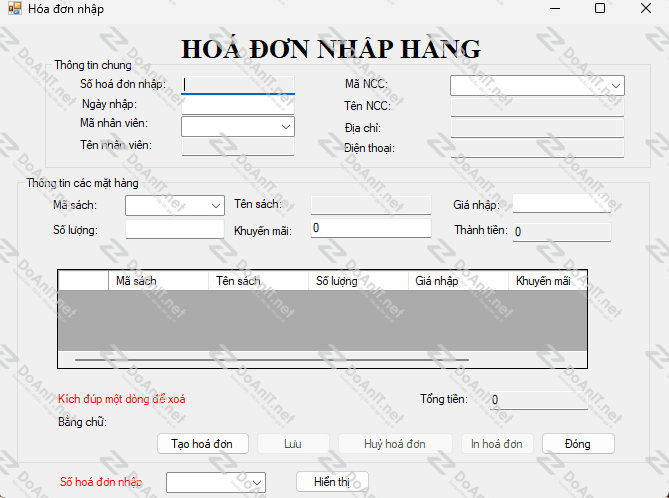Click the Tạo hoá đơn button

202,444
